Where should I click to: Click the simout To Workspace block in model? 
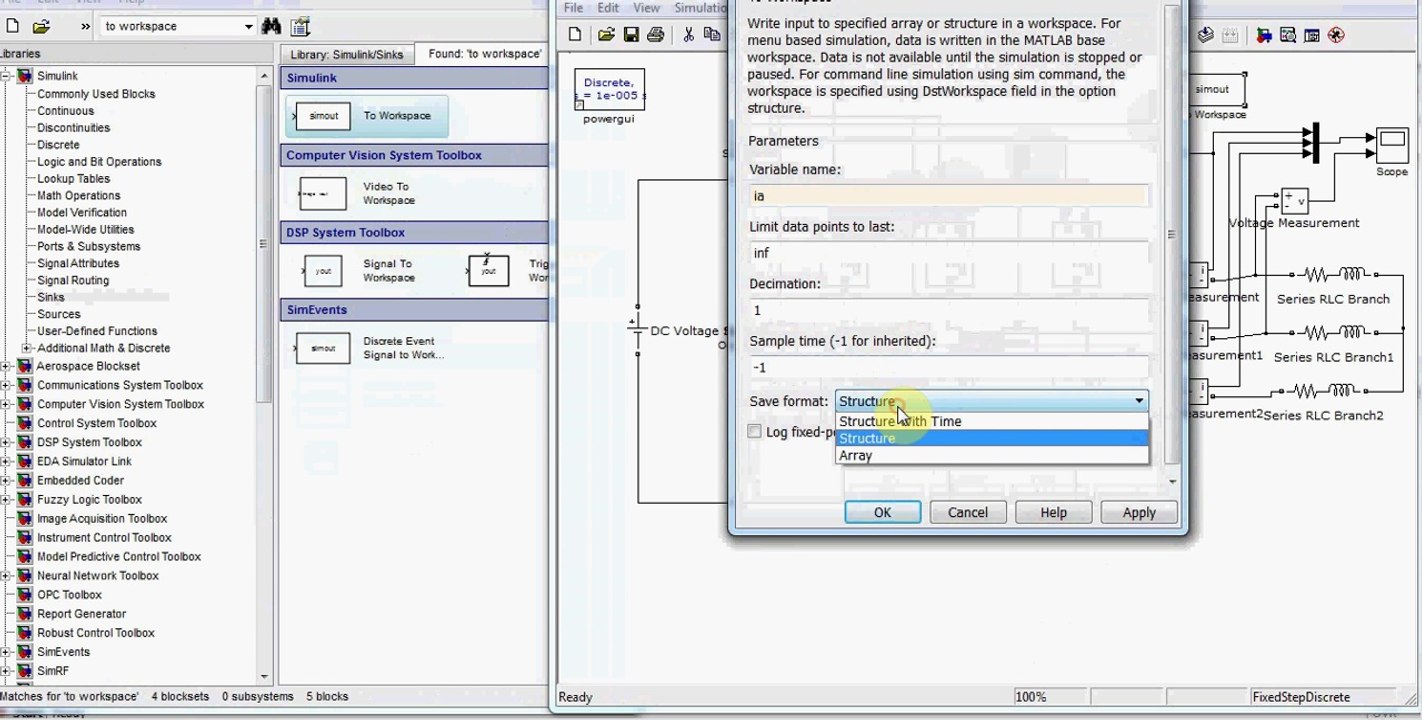pyautogui.click(x=1216, y=89)
